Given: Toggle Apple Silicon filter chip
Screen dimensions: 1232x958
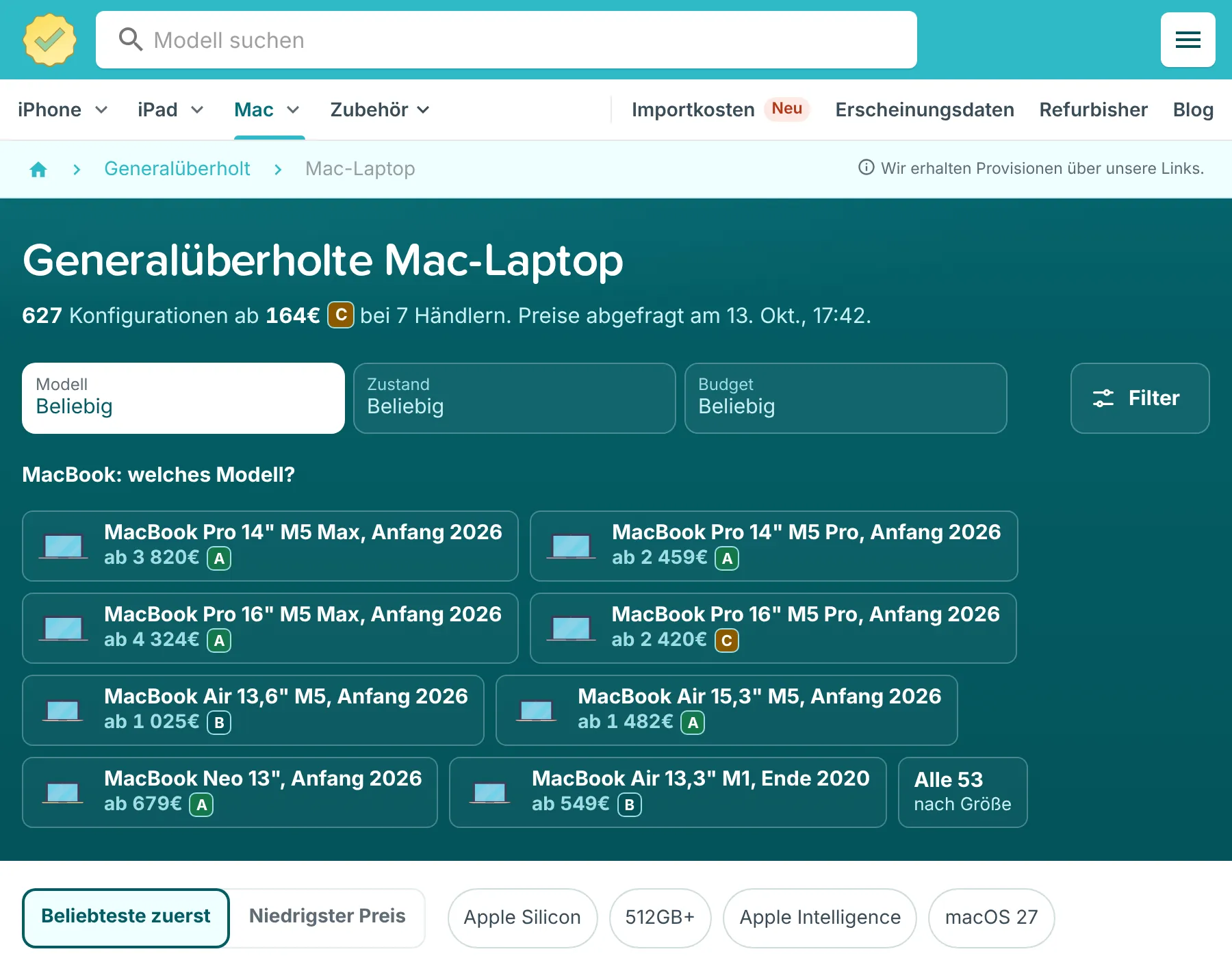Looking at the screenshot, I should 522,918.
